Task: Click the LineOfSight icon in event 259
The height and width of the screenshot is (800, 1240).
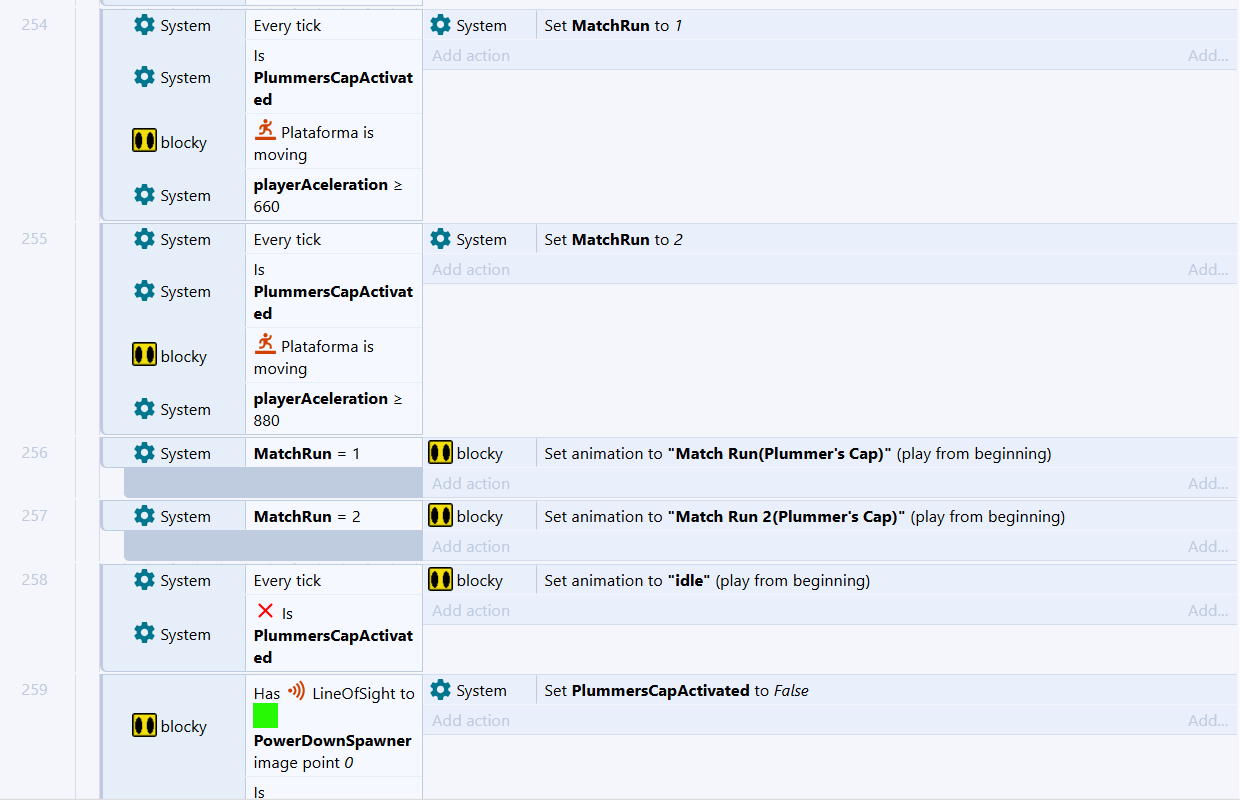Action: 297,691
